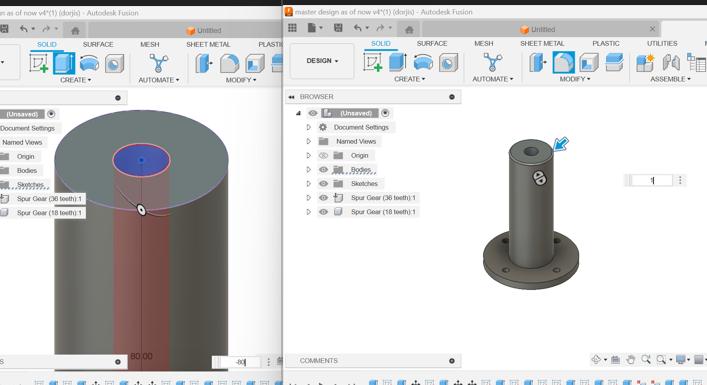This screenshot has width=707, height=385.
Task: Select the Revolve tool in right window
Action: click(423, 62)
